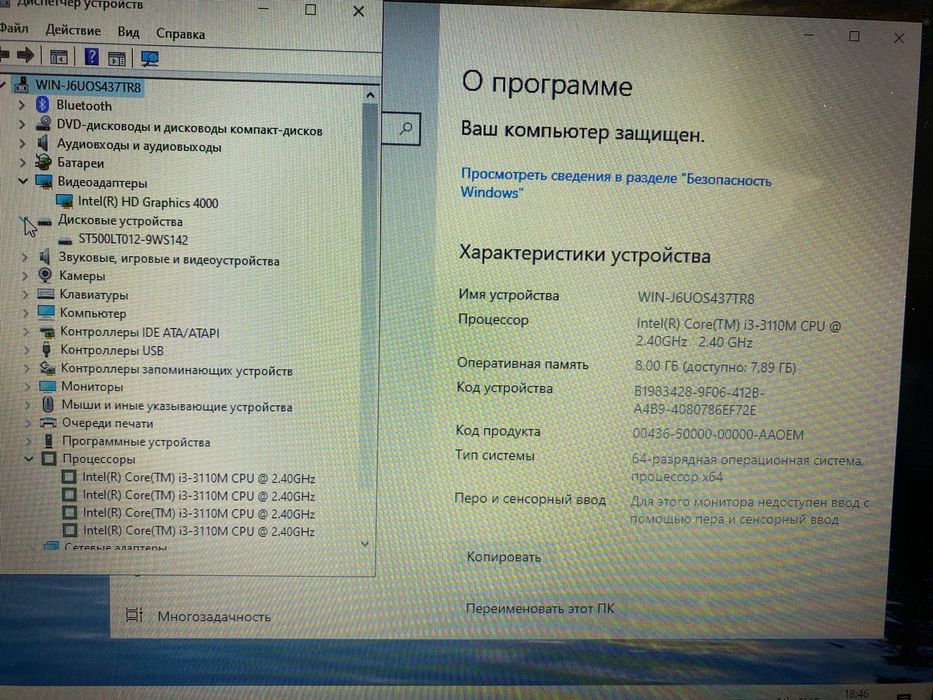
Task: Click the show/hide console tree toolbar icon
Action: 58,58
